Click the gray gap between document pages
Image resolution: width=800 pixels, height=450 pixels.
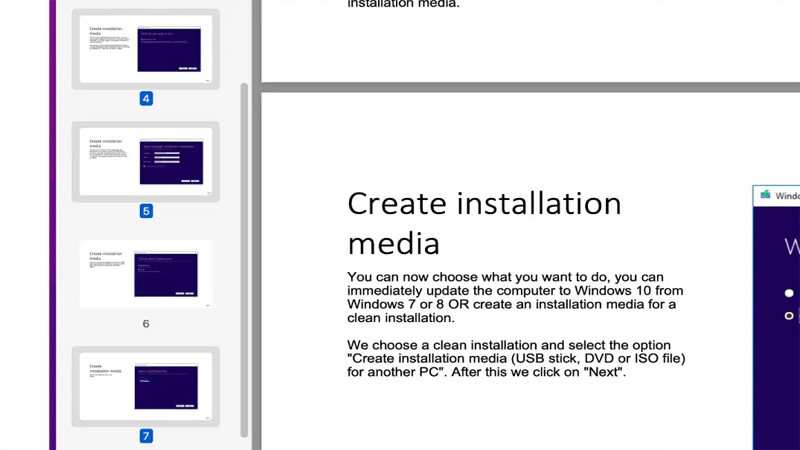point(530,87)
